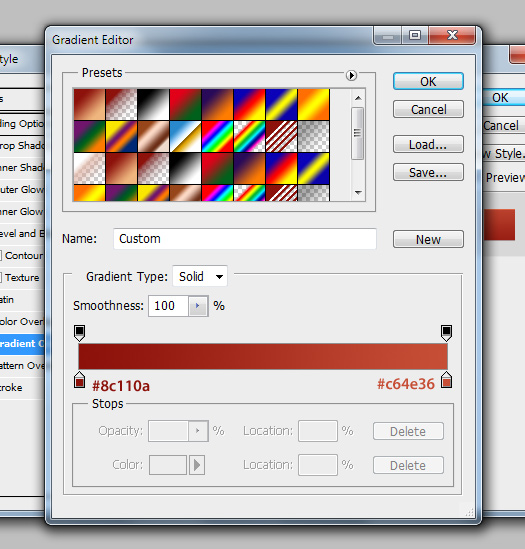Click New Style button in Layer Style
This screenshot has height=549, width=525.
point(504,153)
